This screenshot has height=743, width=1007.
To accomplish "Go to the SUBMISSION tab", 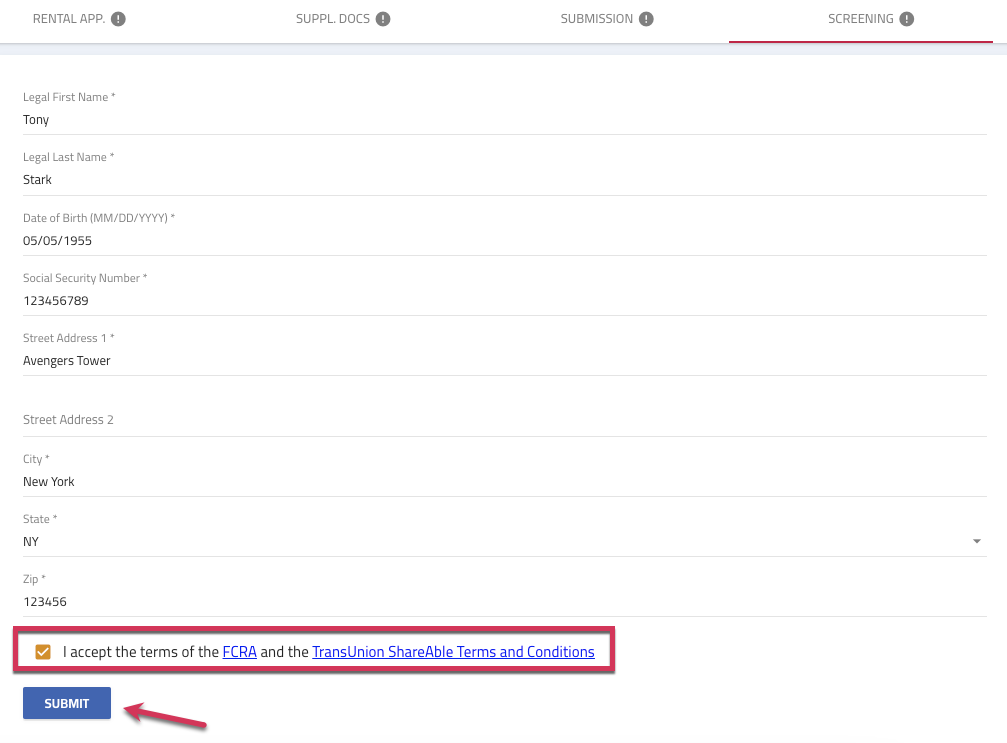I will coord(606,19).
